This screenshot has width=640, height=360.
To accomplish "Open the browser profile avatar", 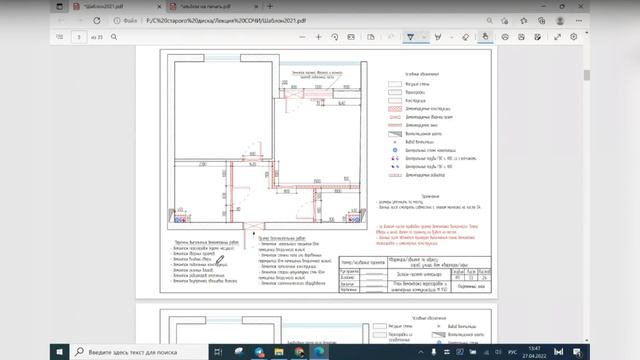I will (x=560, y=20).
